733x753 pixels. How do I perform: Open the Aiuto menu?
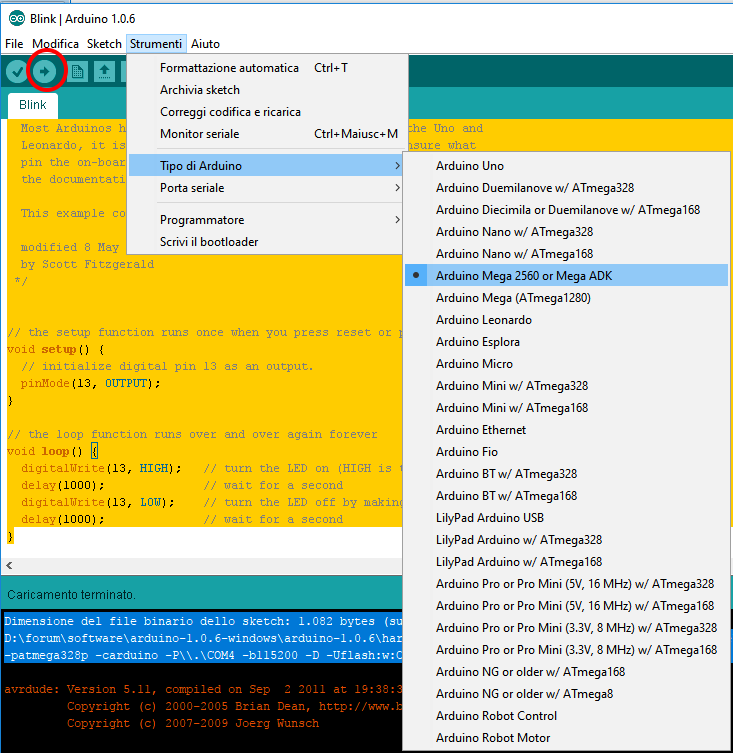[x=205, y=44]
